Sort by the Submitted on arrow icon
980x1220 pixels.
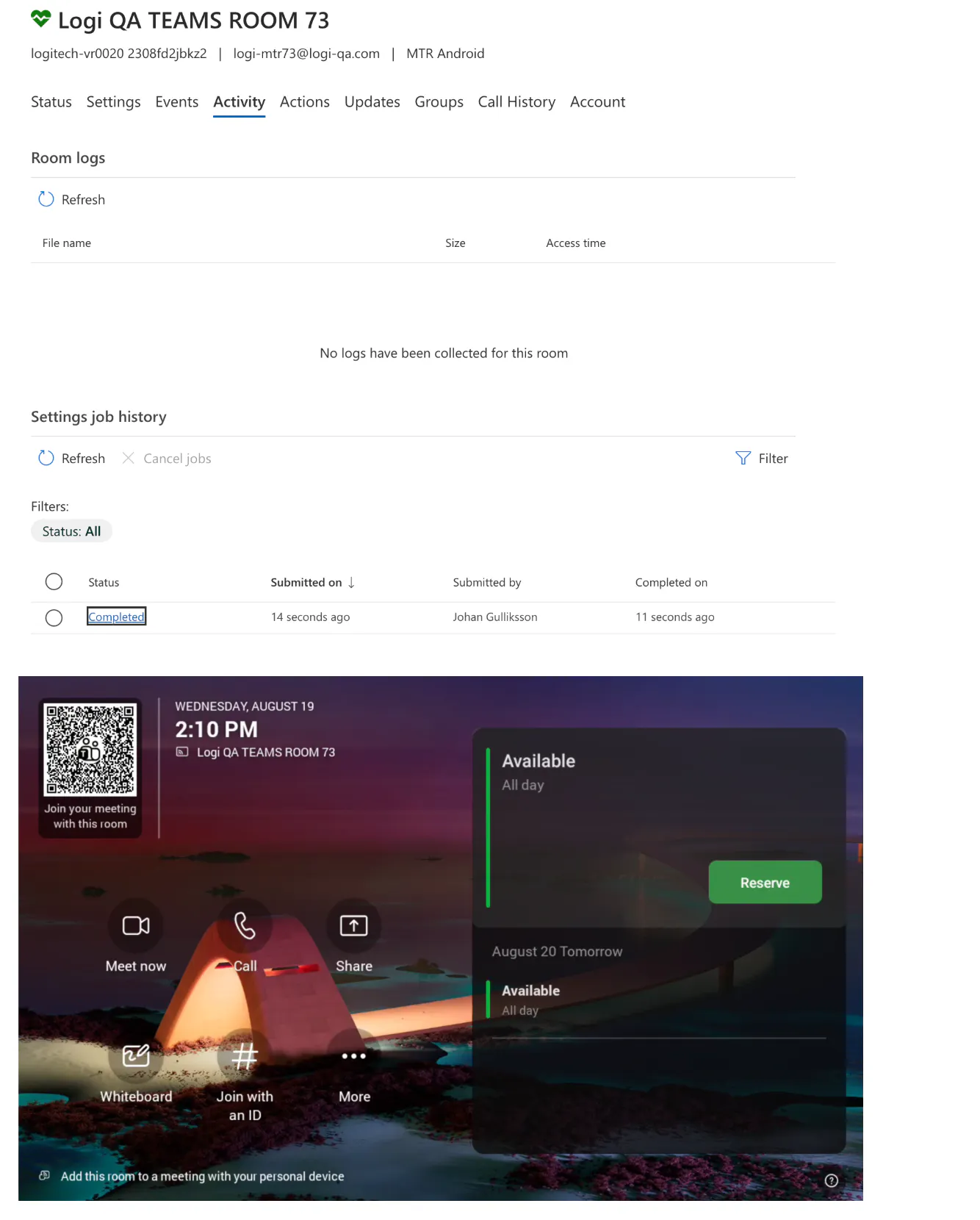tap(352, 582)
